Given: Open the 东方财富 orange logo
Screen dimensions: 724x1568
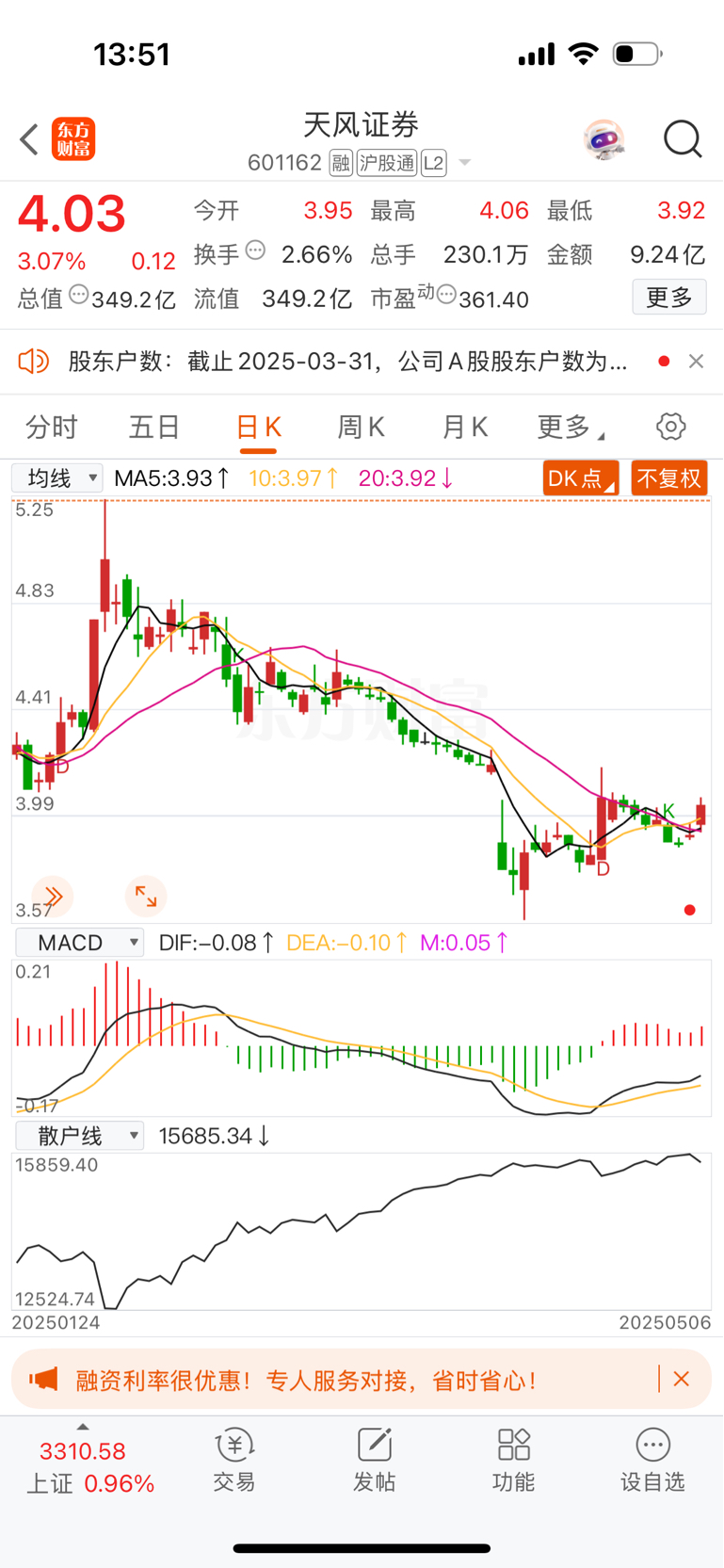Looking at the screenshot, I should [x=73, y=139].
